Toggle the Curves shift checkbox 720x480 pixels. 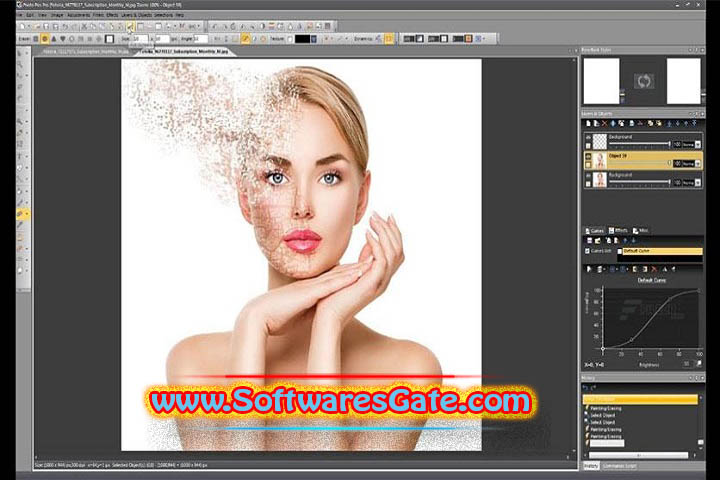587,251
